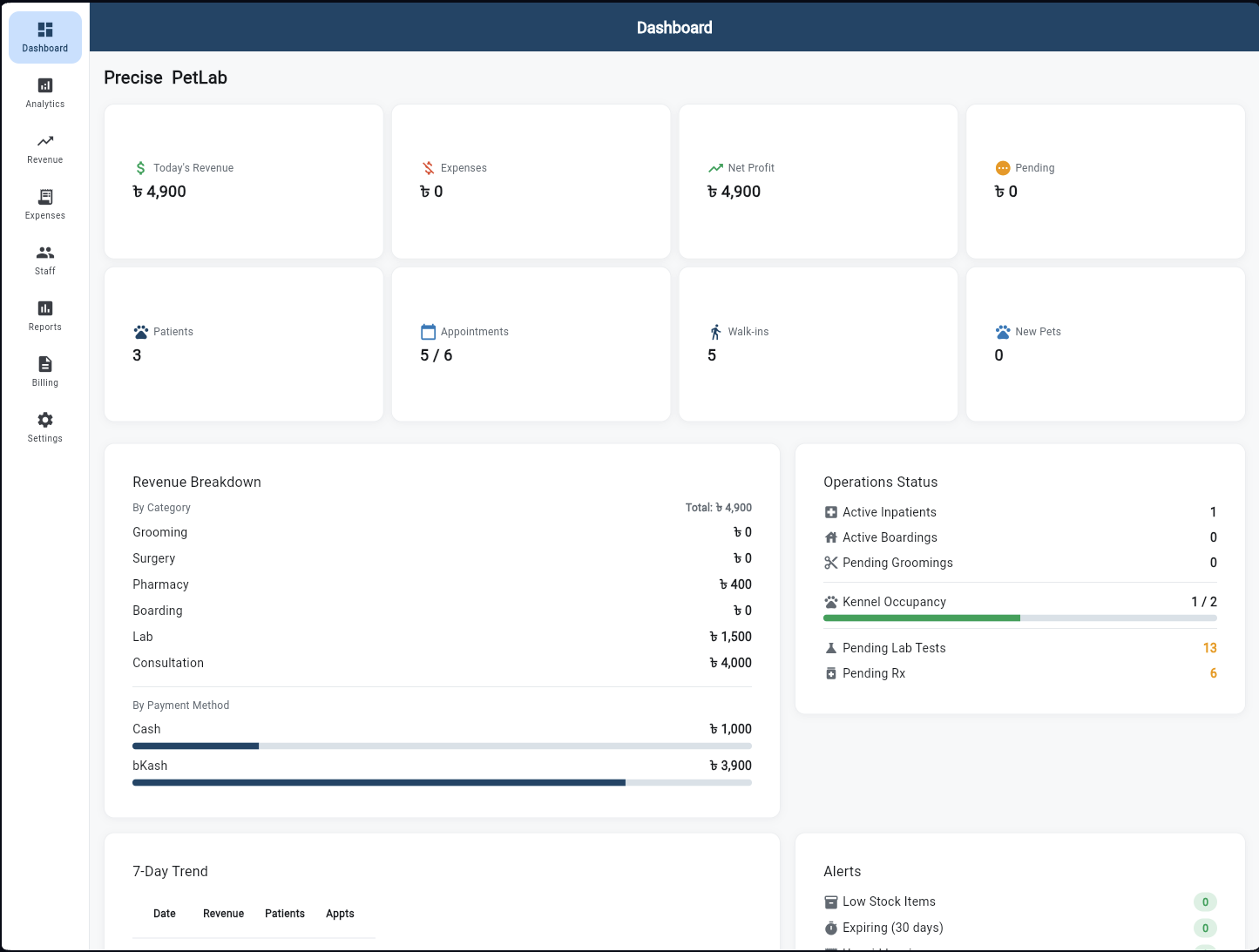Click the Expenses sidebar icon
Image resolution: width=1259 pixels, height=952 pixels.
click(44, 196)
